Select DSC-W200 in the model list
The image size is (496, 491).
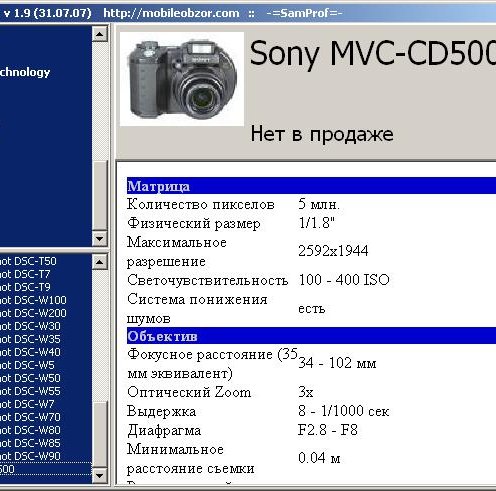pos(33,313)
